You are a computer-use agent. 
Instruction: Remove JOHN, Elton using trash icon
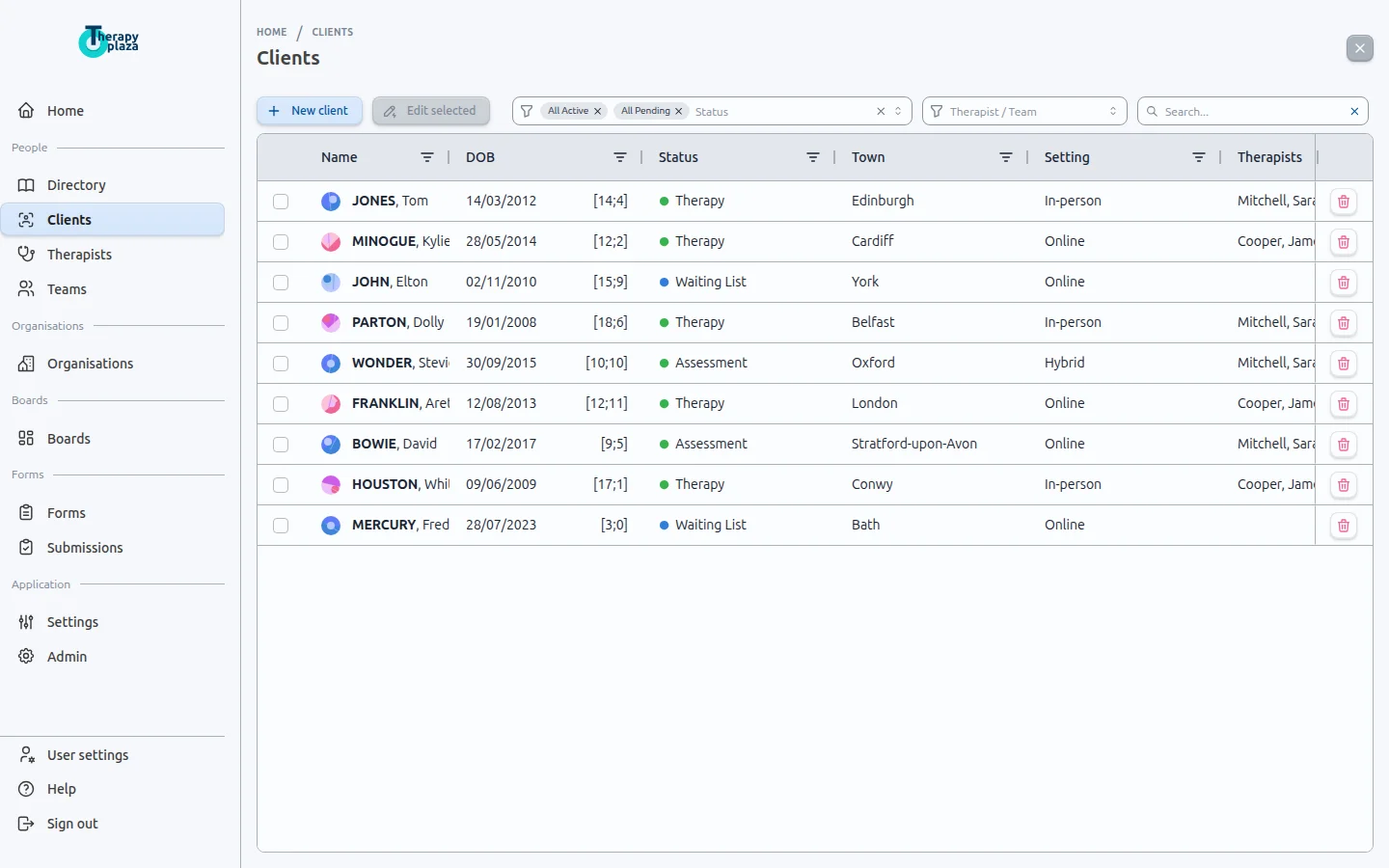click(x=1344, y=283)
